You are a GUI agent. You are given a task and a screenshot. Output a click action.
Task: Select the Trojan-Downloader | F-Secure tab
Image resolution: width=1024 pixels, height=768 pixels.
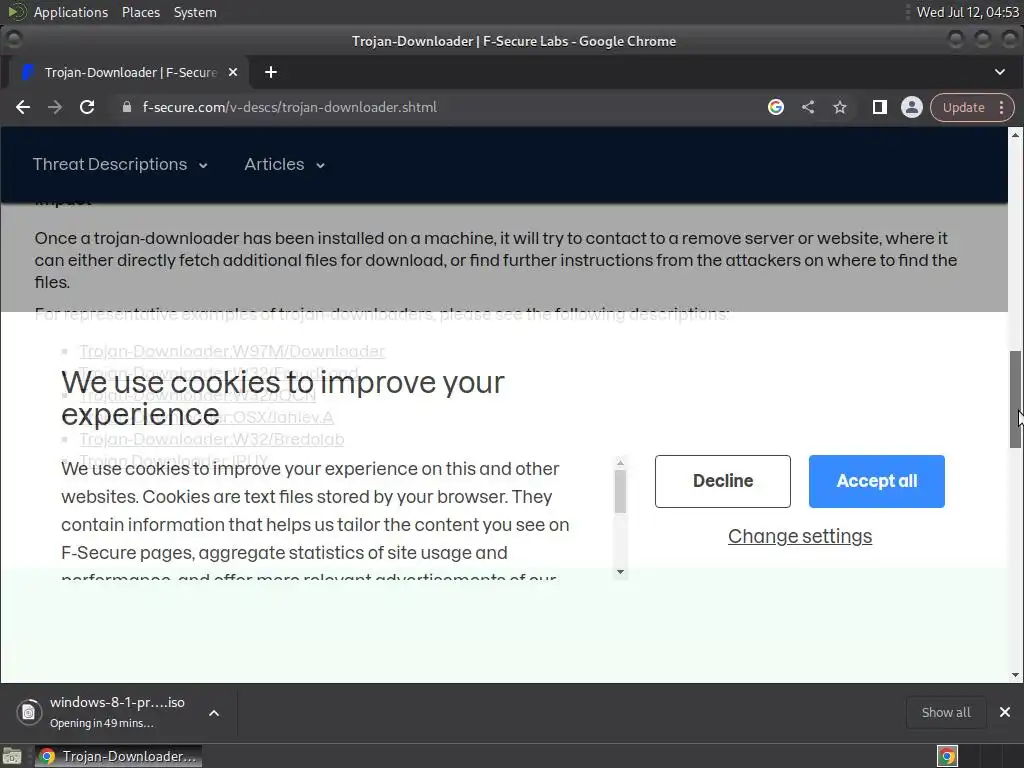pos(129,72)
